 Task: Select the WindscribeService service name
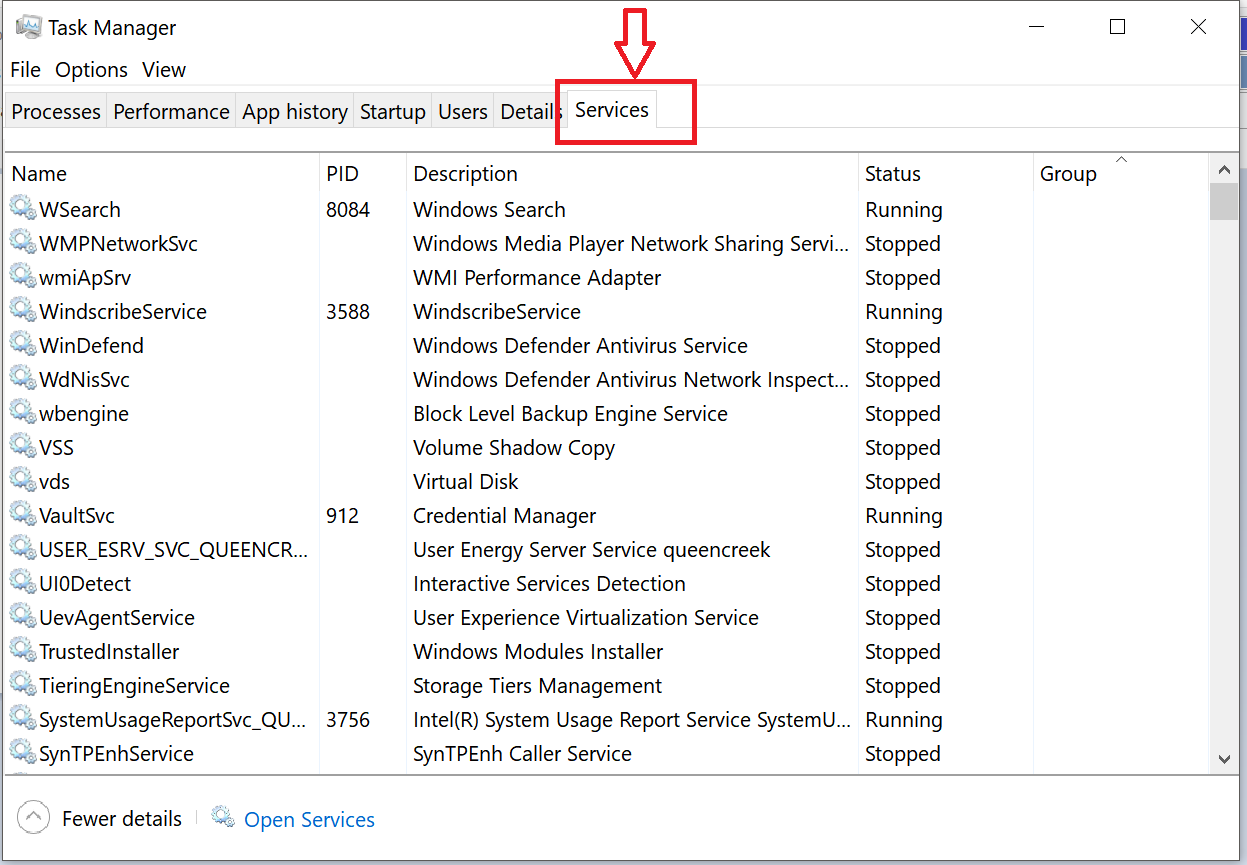pyautogui.click(x=123, y=312)
